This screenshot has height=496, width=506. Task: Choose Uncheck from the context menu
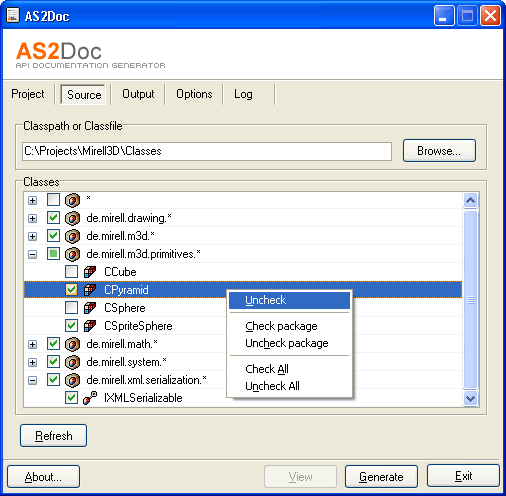tap(289, 300)
